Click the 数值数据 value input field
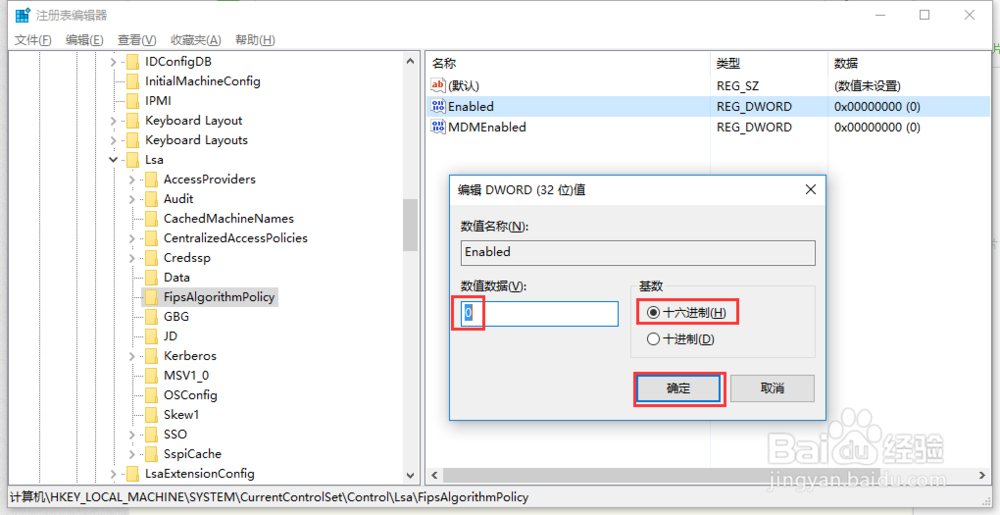Image resolution: width=1000 pixels, height=515 pixels. click(540, 314)
